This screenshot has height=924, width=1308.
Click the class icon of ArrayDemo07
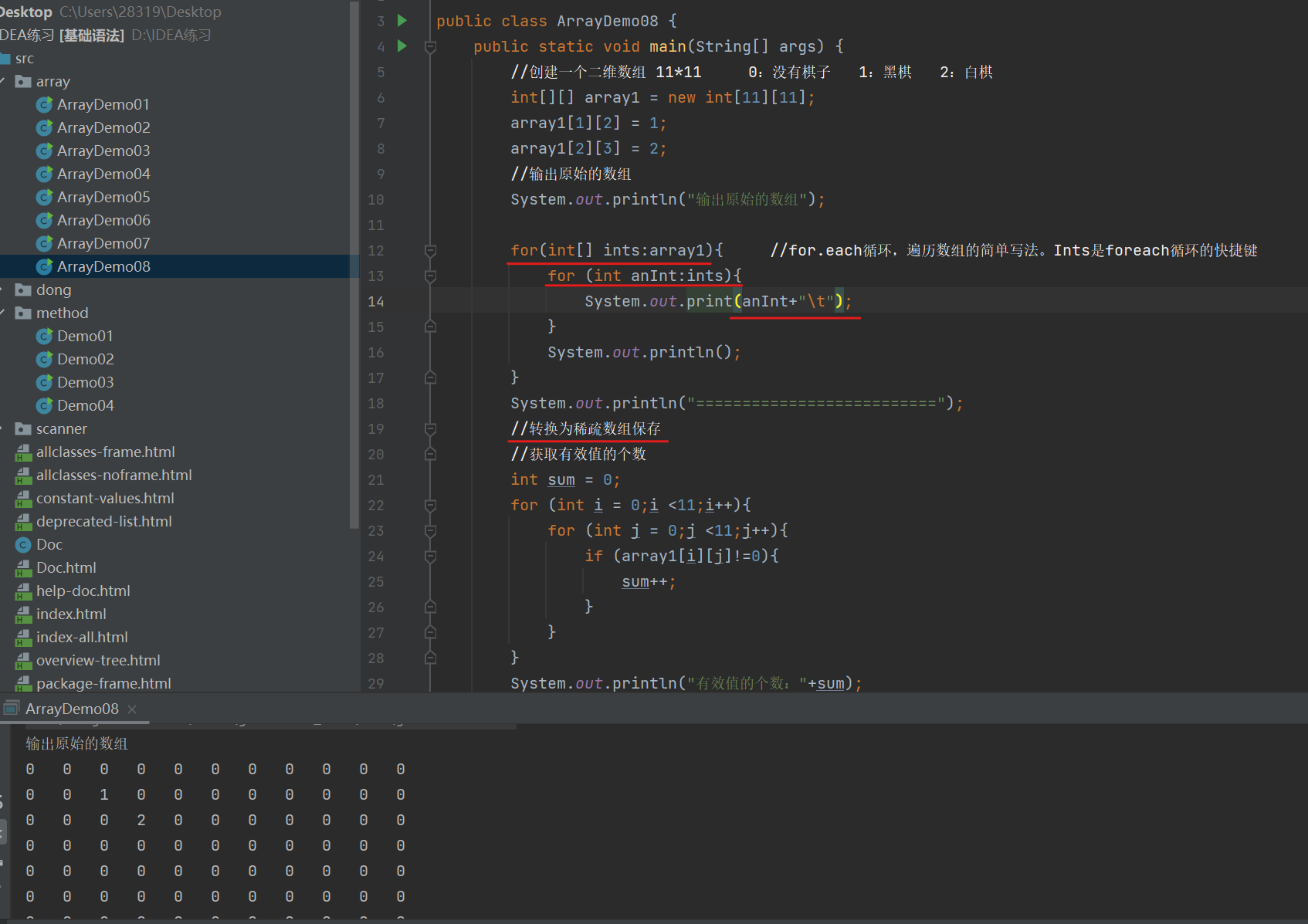point(45,244)
